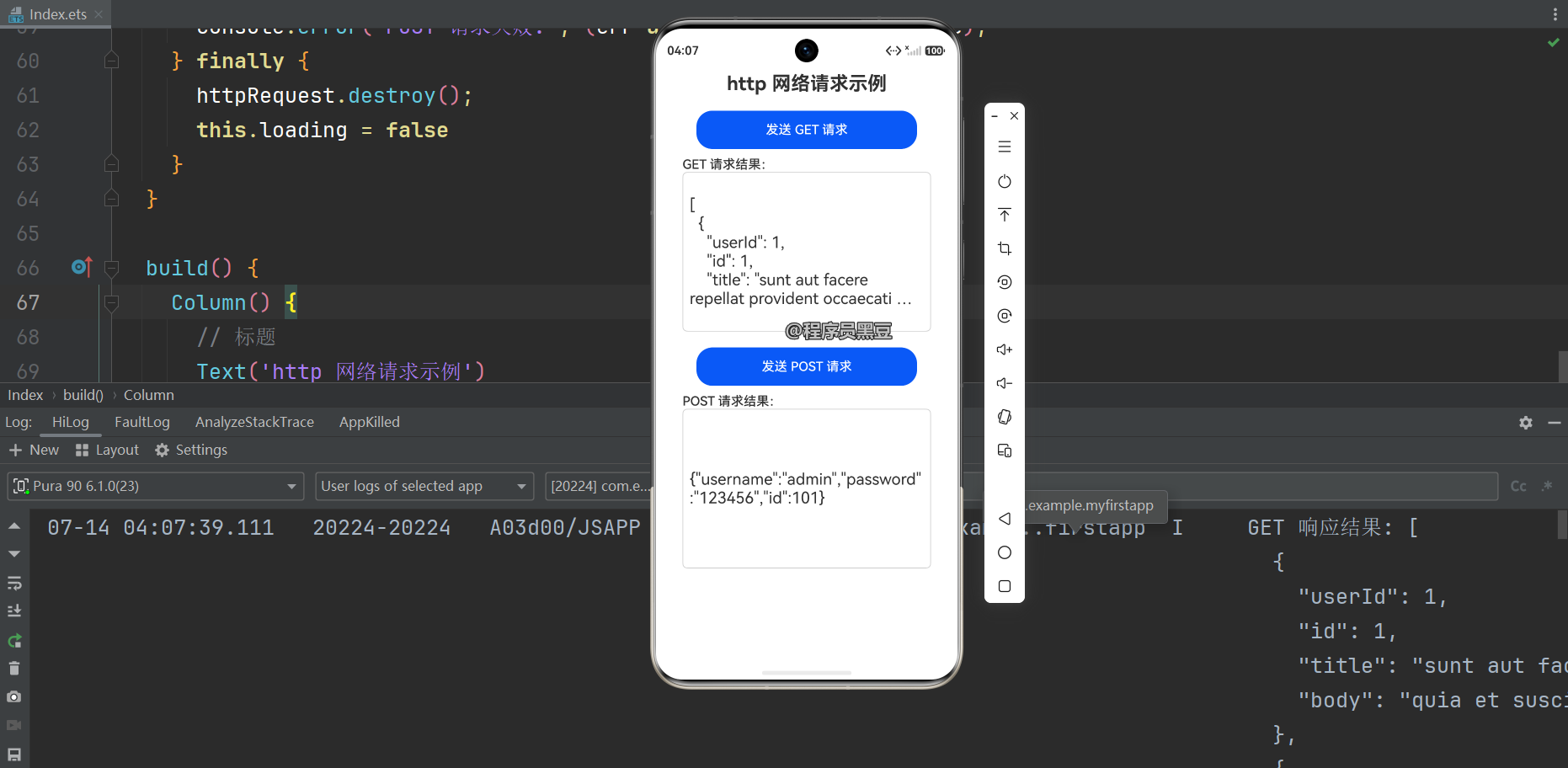This screenshot has height=768, width=1568.
Task: Tap the 发送 GET 请求 button
Action: (807, 130)
